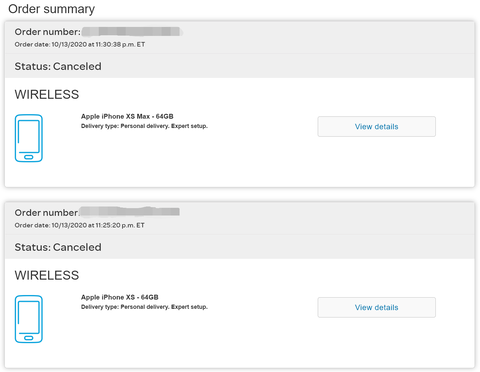Image resolution: width=480 pixels, height=372 pixels.
Task: Click delivery type text under iPhone XS
Action: 144,307
